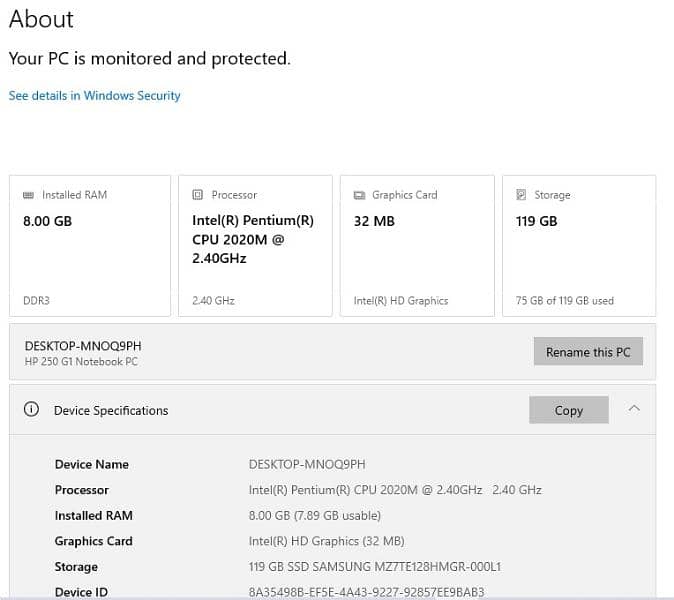The height and width of the screenshot is (600, 674).
Task: Click the Installed RAM label in specifications
Action: [x=94, y=515]
